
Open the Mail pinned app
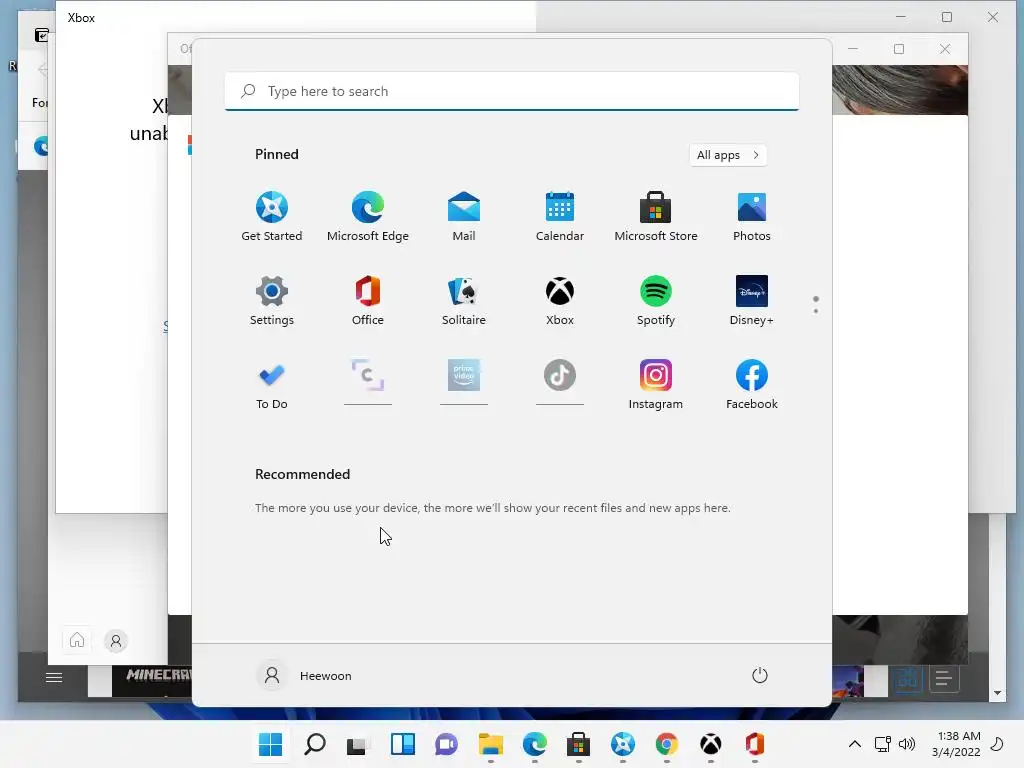click(464, 217)
